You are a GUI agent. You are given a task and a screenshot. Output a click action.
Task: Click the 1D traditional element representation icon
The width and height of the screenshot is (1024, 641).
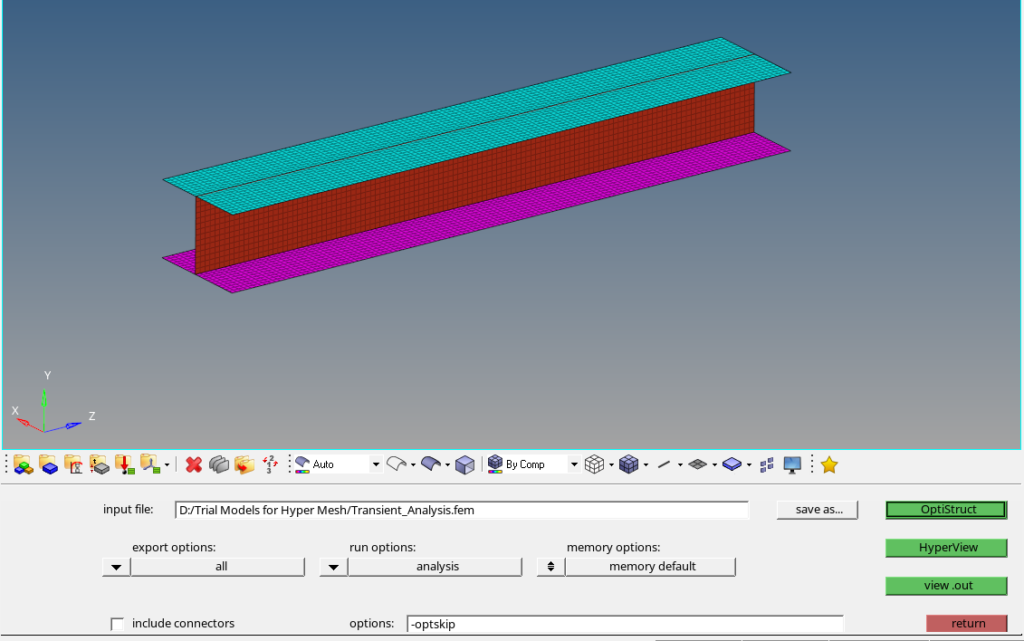(664, 465)
